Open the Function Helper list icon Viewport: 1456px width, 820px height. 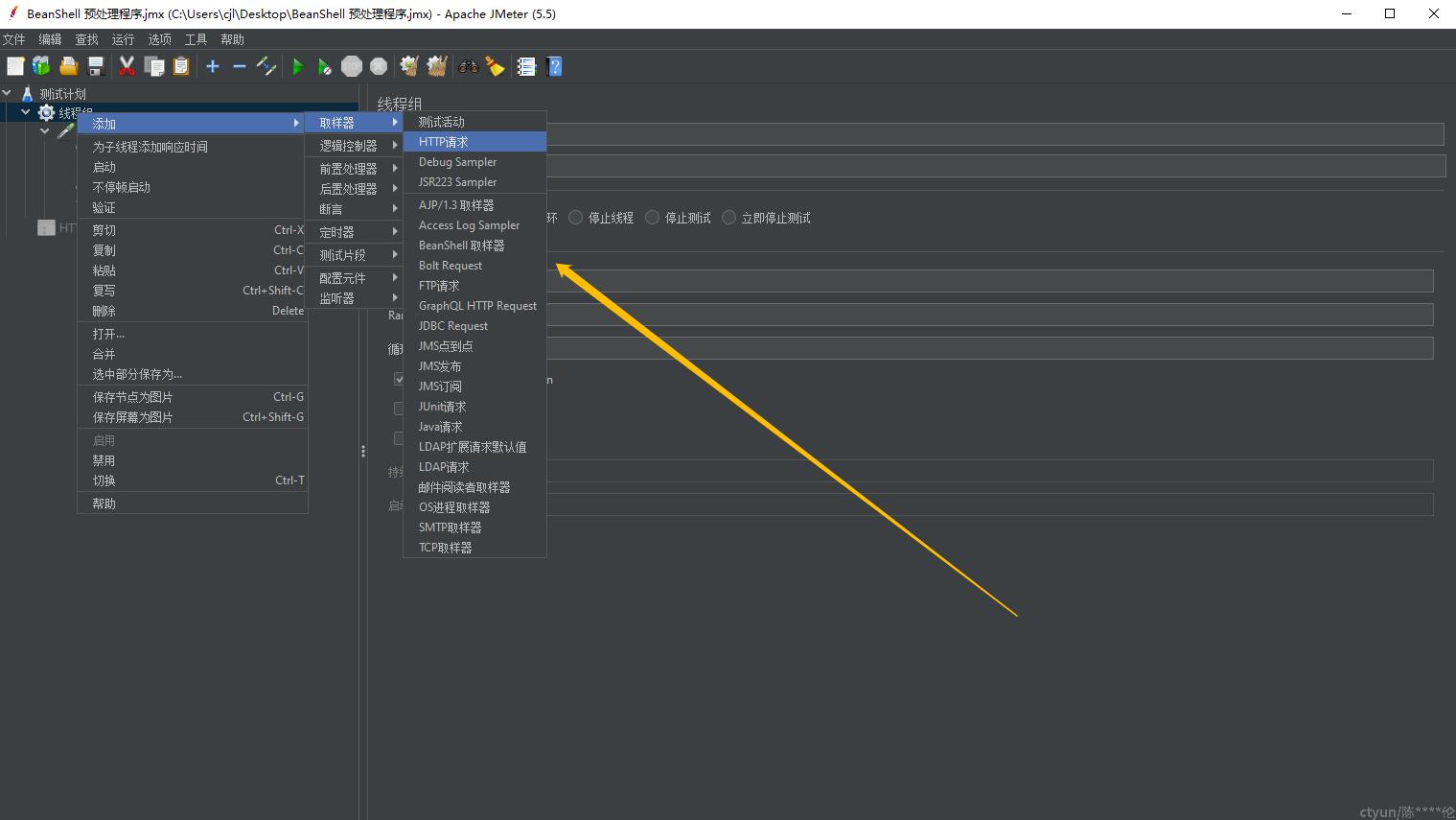pyautogui.click(x=526, y=66)
